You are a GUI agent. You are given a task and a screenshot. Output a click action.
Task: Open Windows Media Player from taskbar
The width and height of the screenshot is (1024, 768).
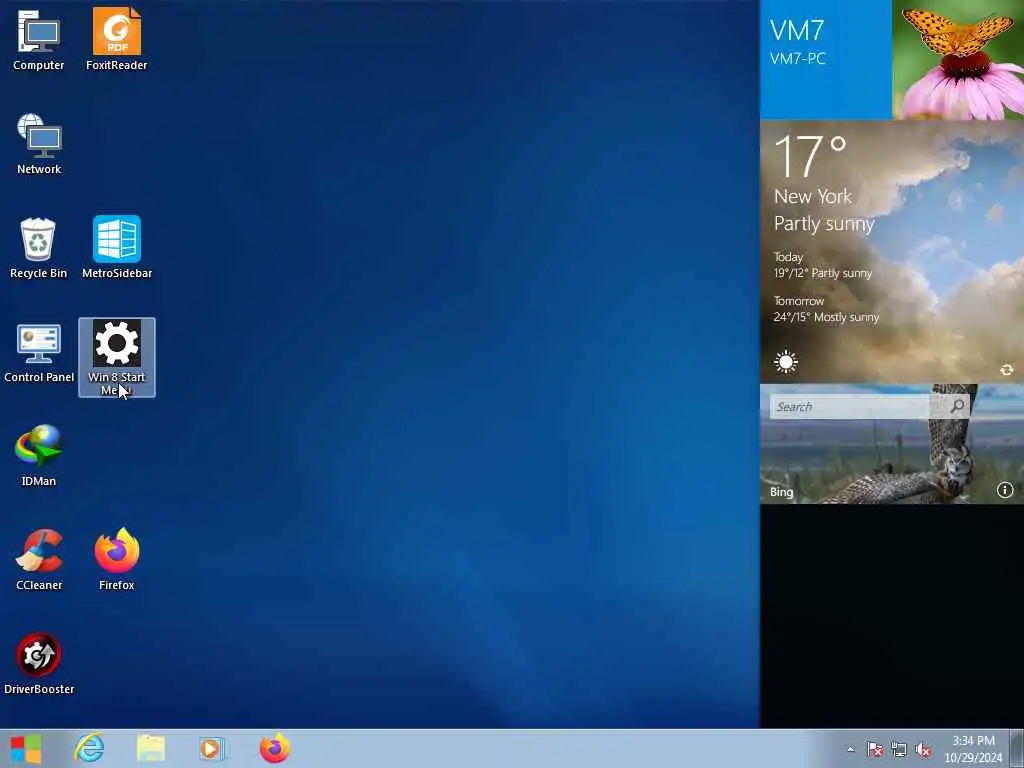[x=212, y=748]
